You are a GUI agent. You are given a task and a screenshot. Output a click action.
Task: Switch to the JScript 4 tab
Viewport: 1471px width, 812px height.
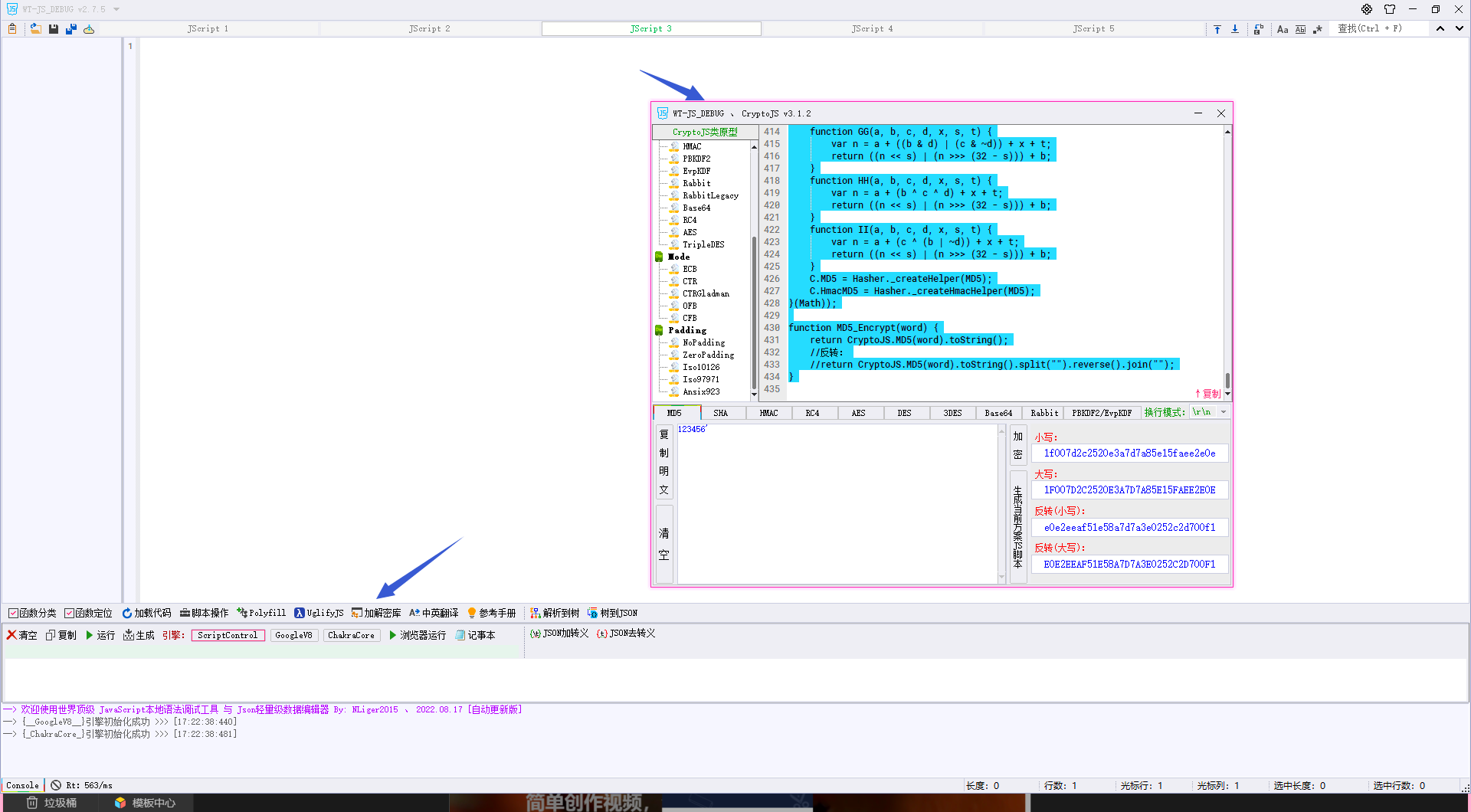click(872, 29)
